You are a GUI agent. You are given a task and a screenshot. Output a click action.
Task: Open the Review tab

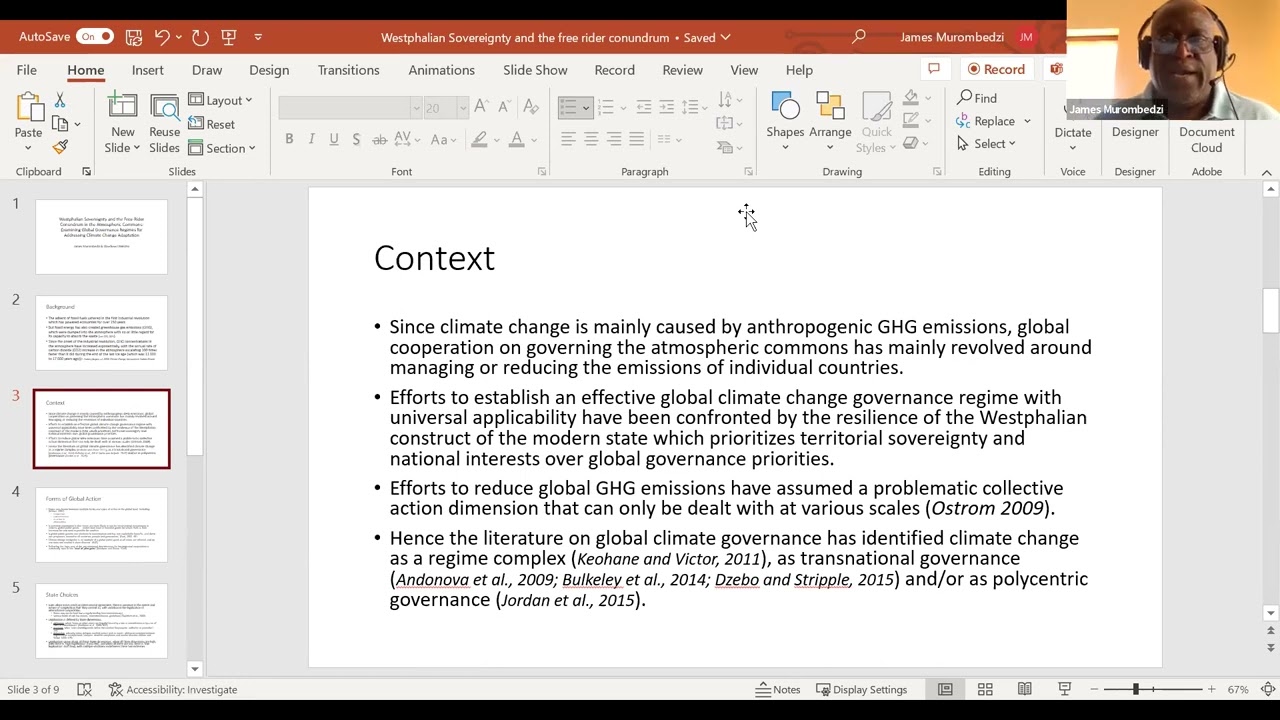(x=682, y=70)
